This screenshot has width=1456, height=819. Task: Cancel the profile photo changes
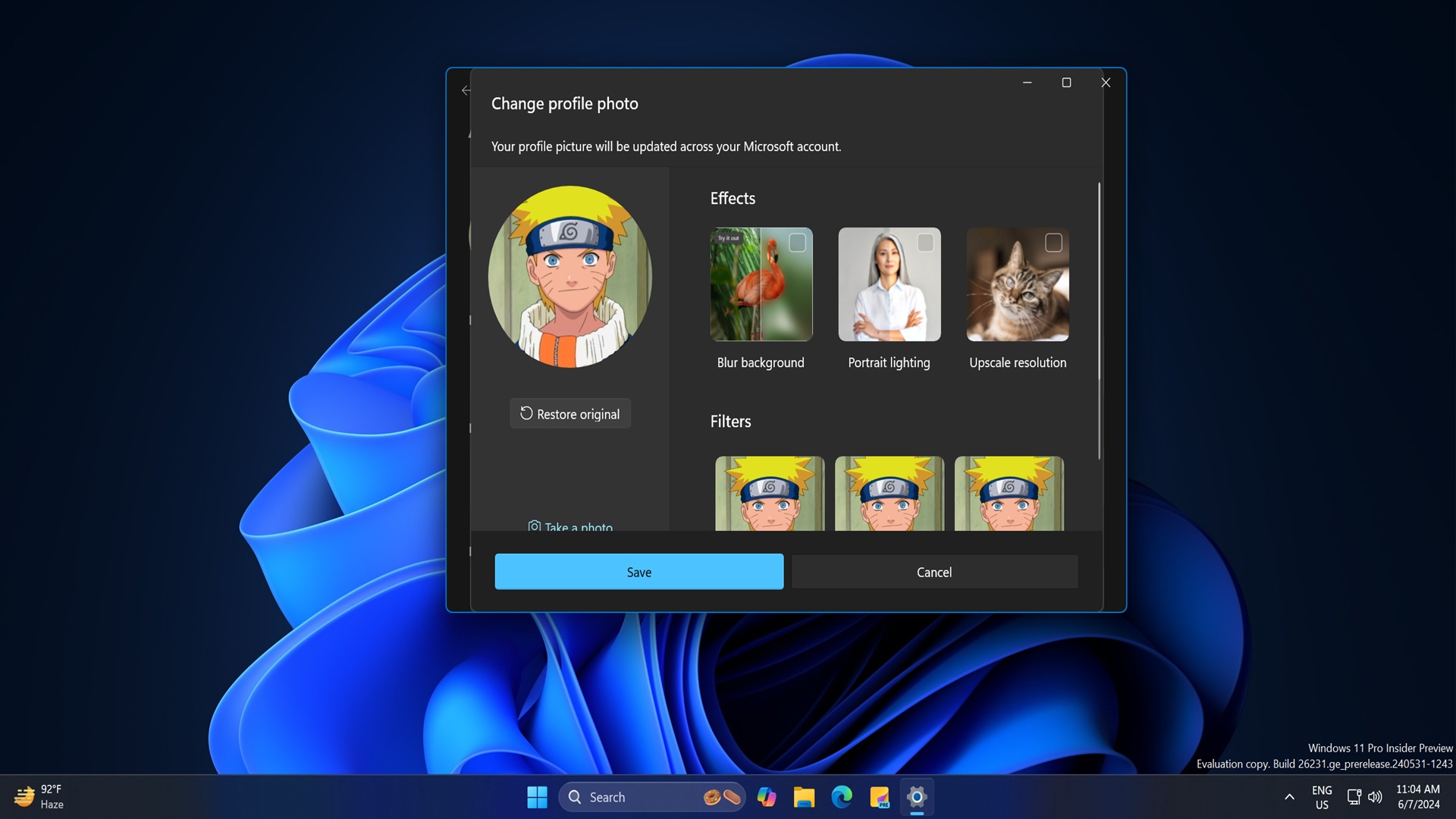pyautogui.click(x=934, y=572)
